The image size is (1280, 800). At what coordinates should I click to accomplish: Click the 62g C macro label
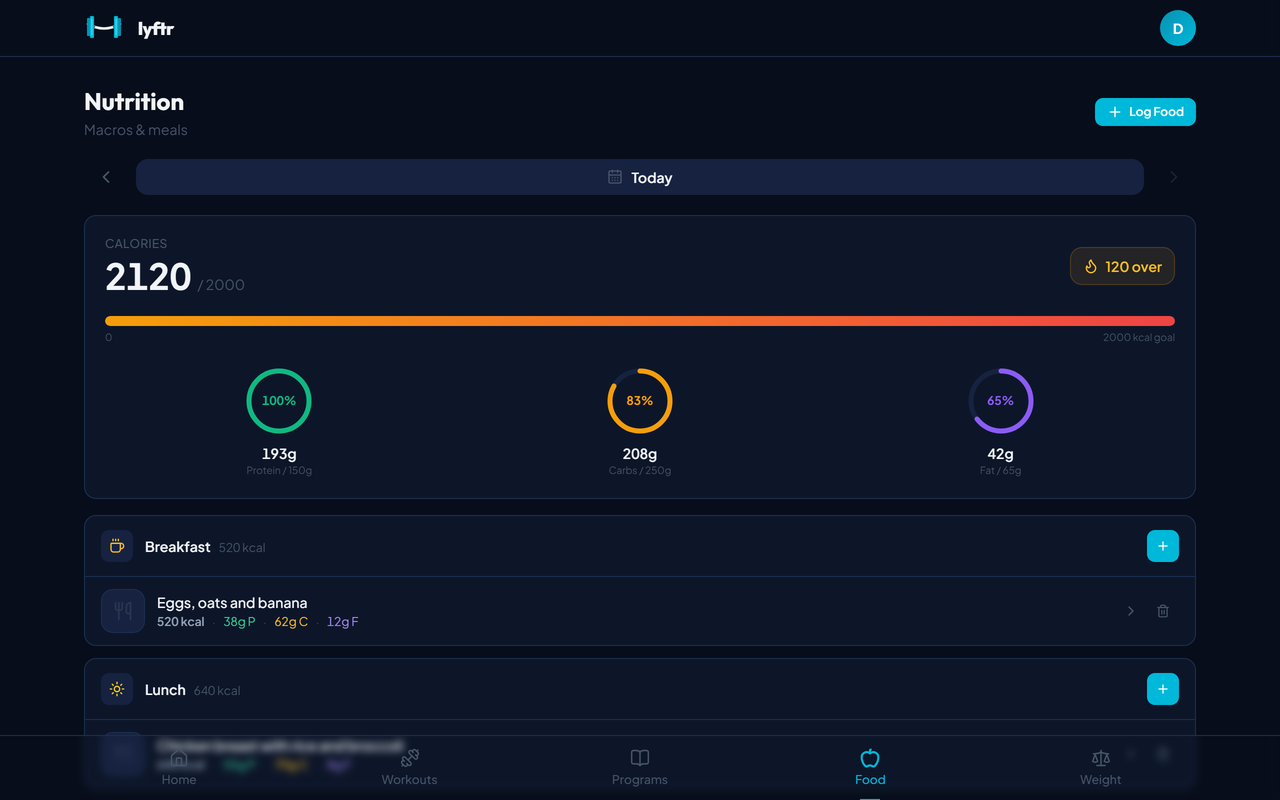[291, 622]
